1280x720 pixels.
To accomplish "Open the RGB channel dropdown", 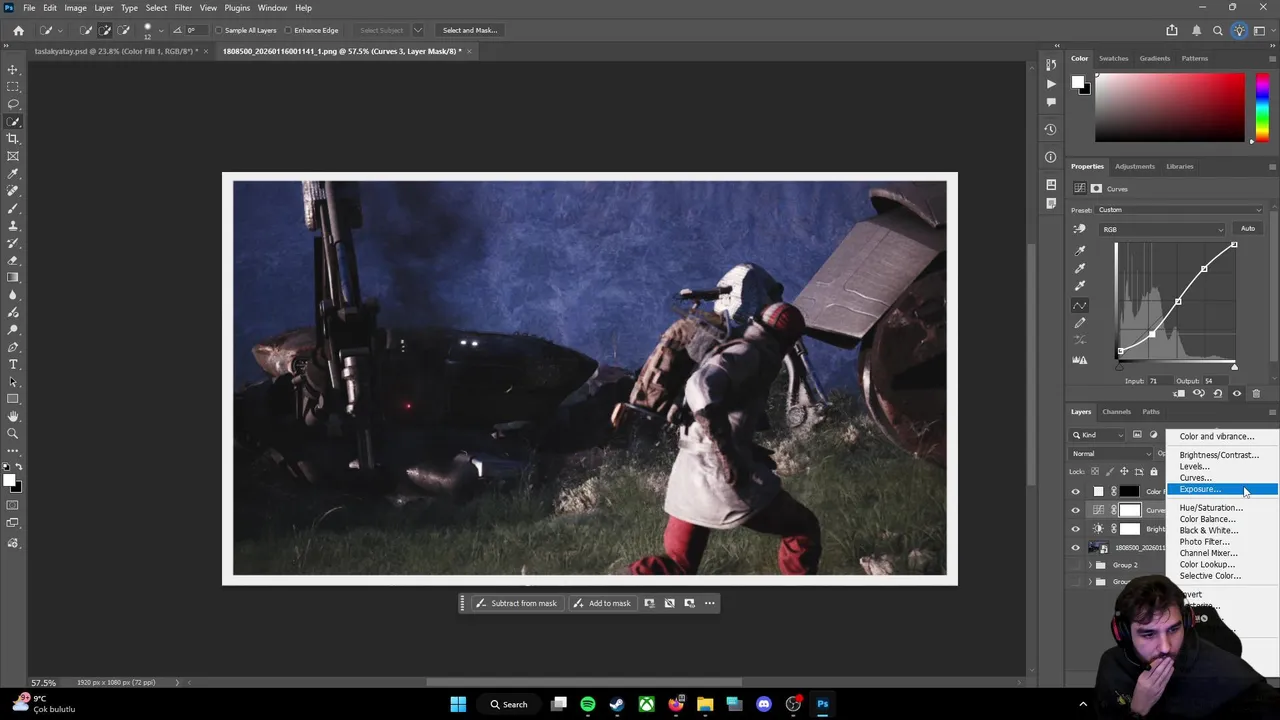I will pos(1162,229).
